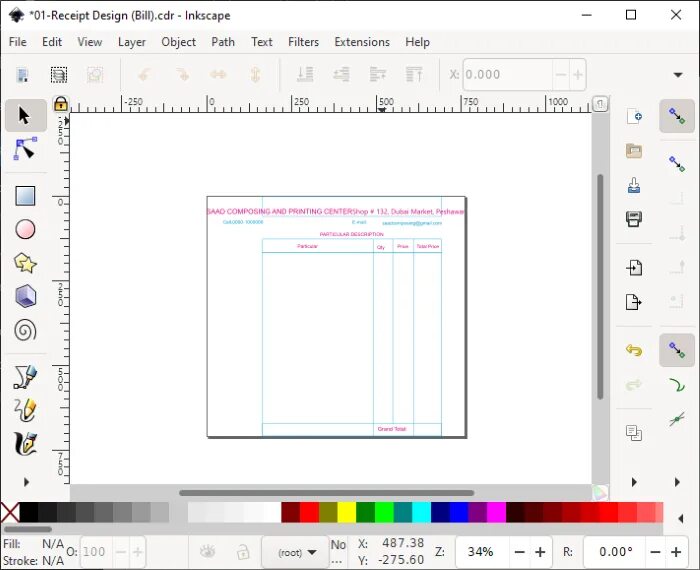
Task: Select the Pencil freehand tool
Action: pyautogui.click(x=25, y=411)
